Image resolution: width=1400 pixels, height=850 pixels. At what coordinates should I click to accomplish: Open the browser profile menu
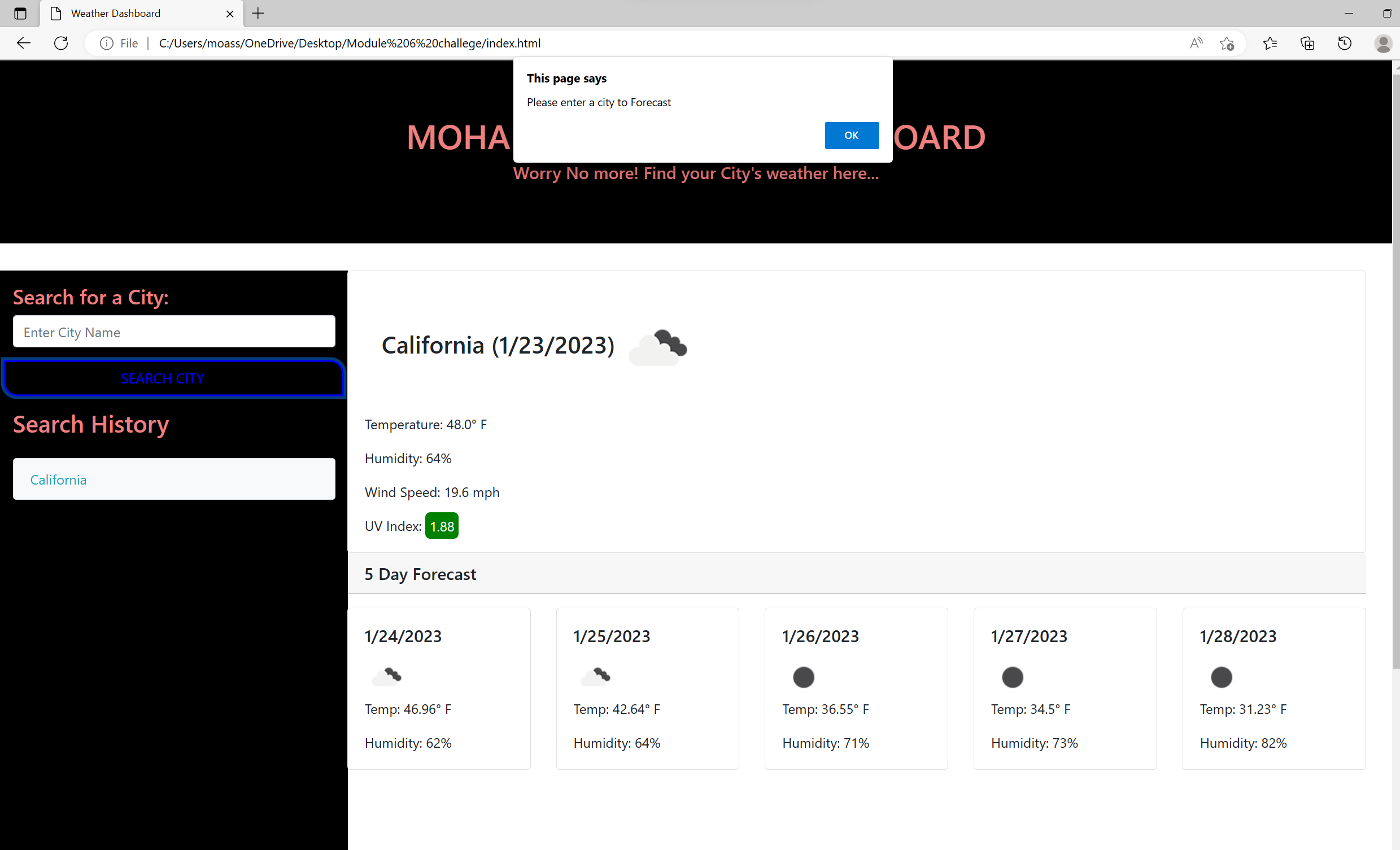pyautogui.click(x=1383, y=43)
